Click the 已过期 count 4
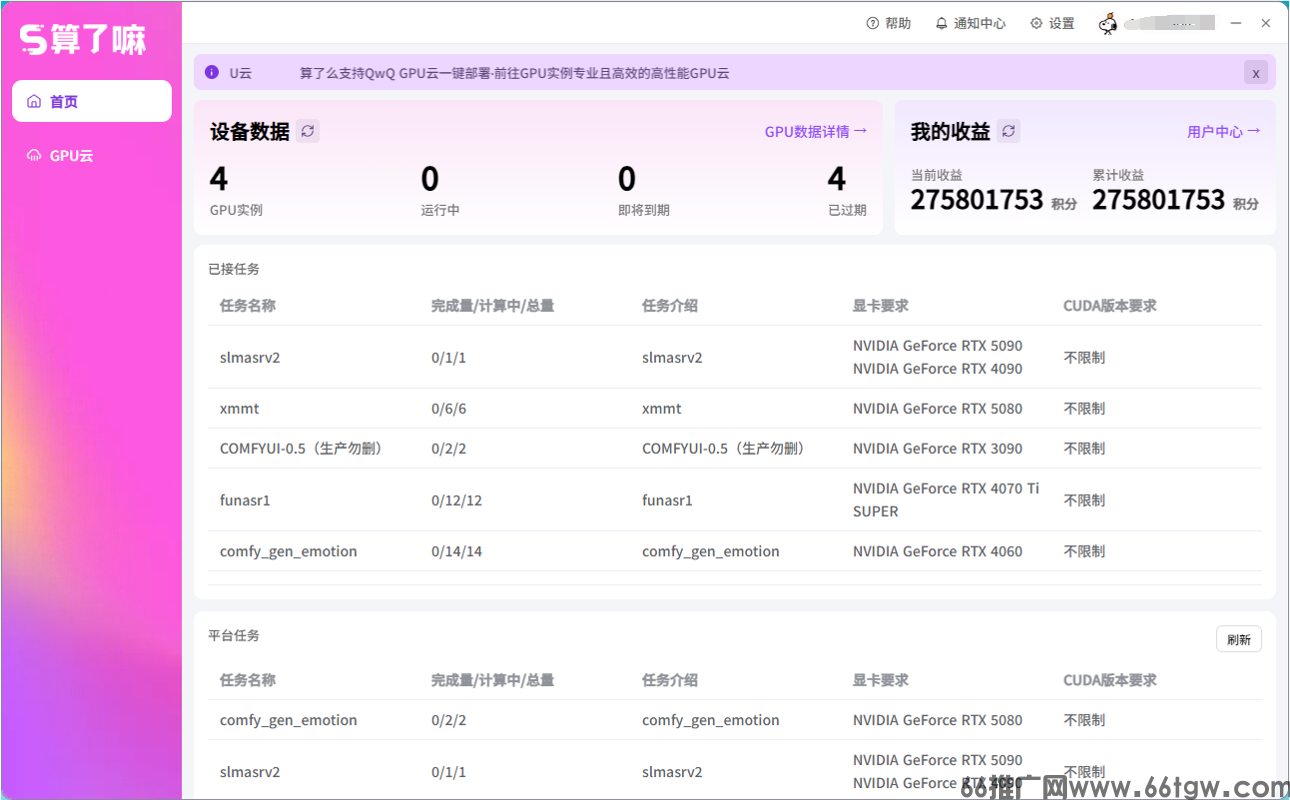This screenshot has width=1290, height=800. click(837, 179)
